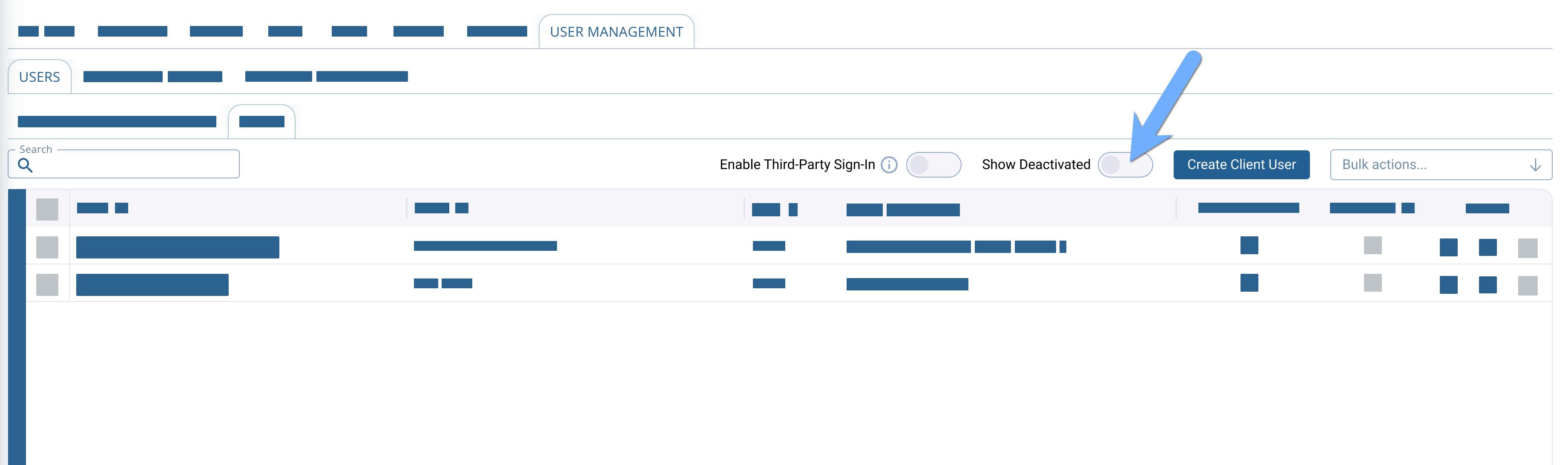Click second user row's middle blue action icon
The height and width of the screenshot is (465, 1568).
pyautogui.click(x=1488, y=284)
